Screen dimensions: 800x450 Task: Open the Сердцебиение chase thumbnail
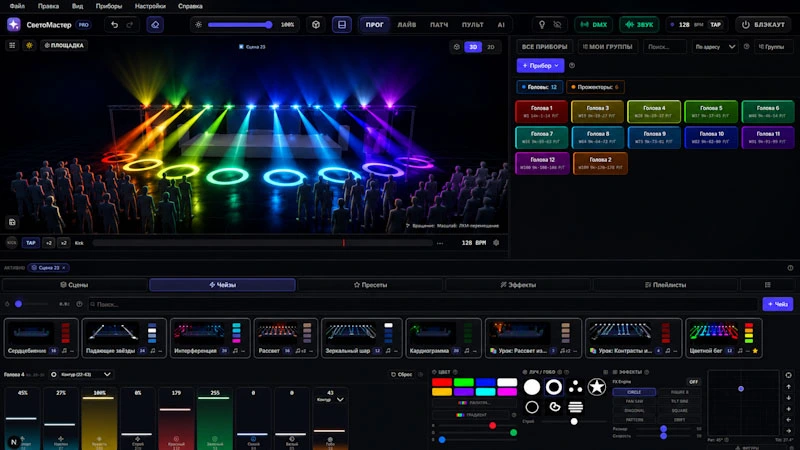(41, 337)
